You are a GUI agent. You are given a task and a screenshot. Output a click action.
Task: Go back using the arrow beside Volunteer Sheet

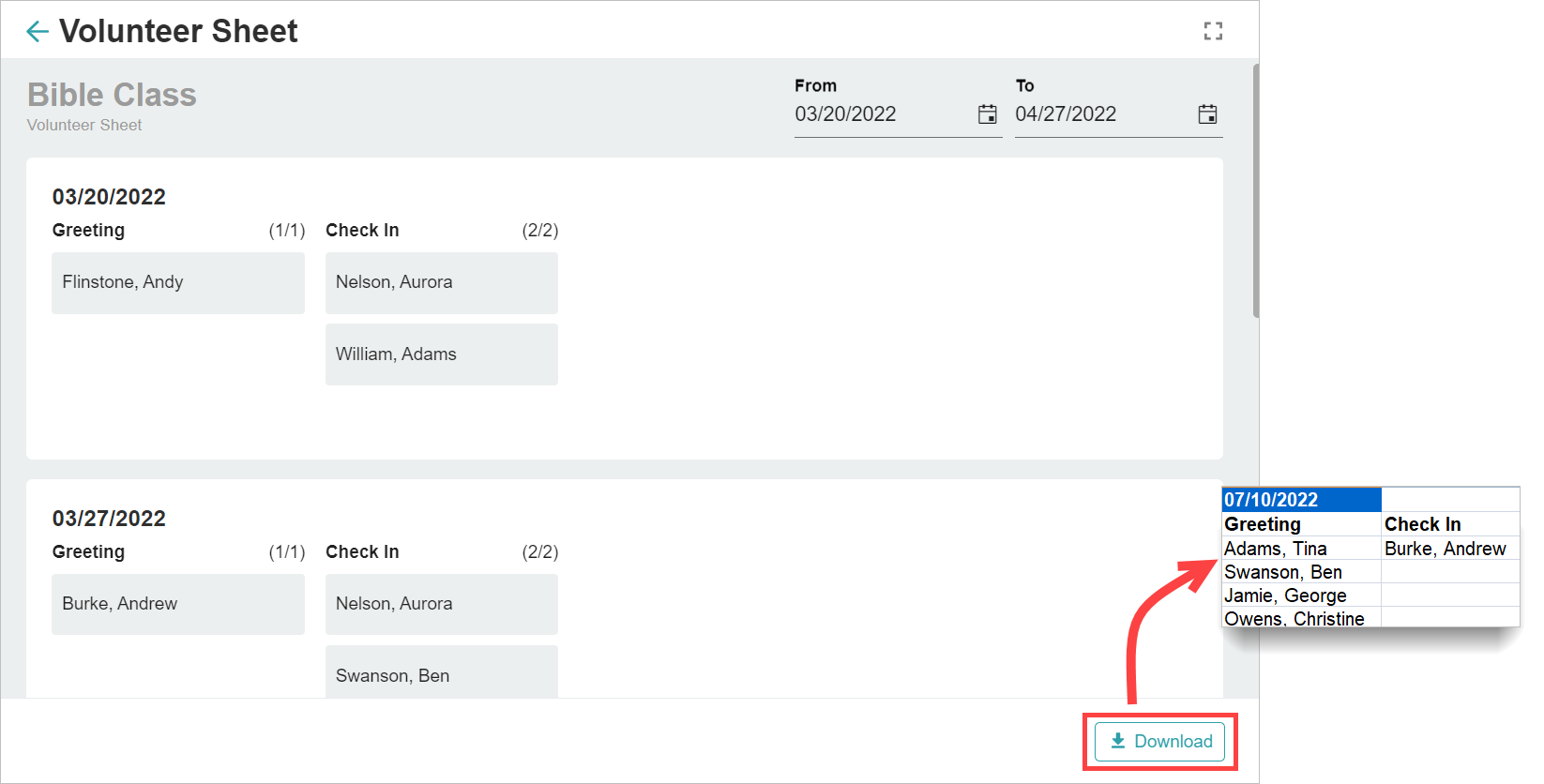(38, 32)
